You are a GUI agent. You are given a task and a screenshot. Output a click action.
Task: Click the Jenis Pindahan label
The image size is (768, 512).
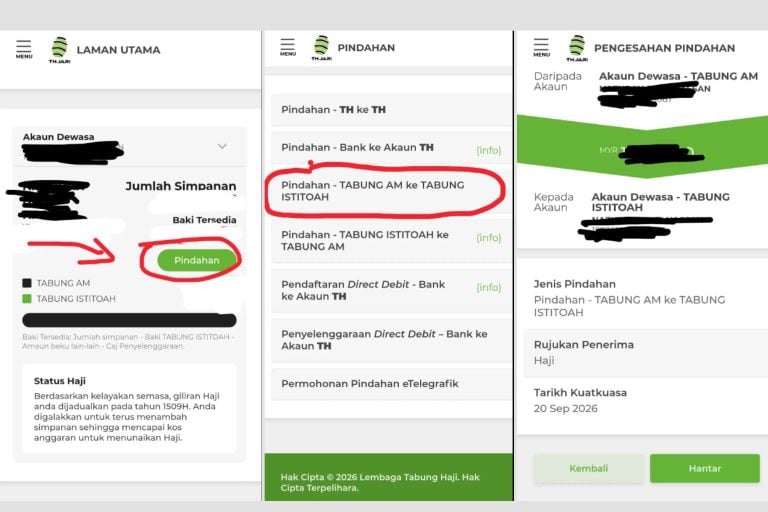pos(575,284)
